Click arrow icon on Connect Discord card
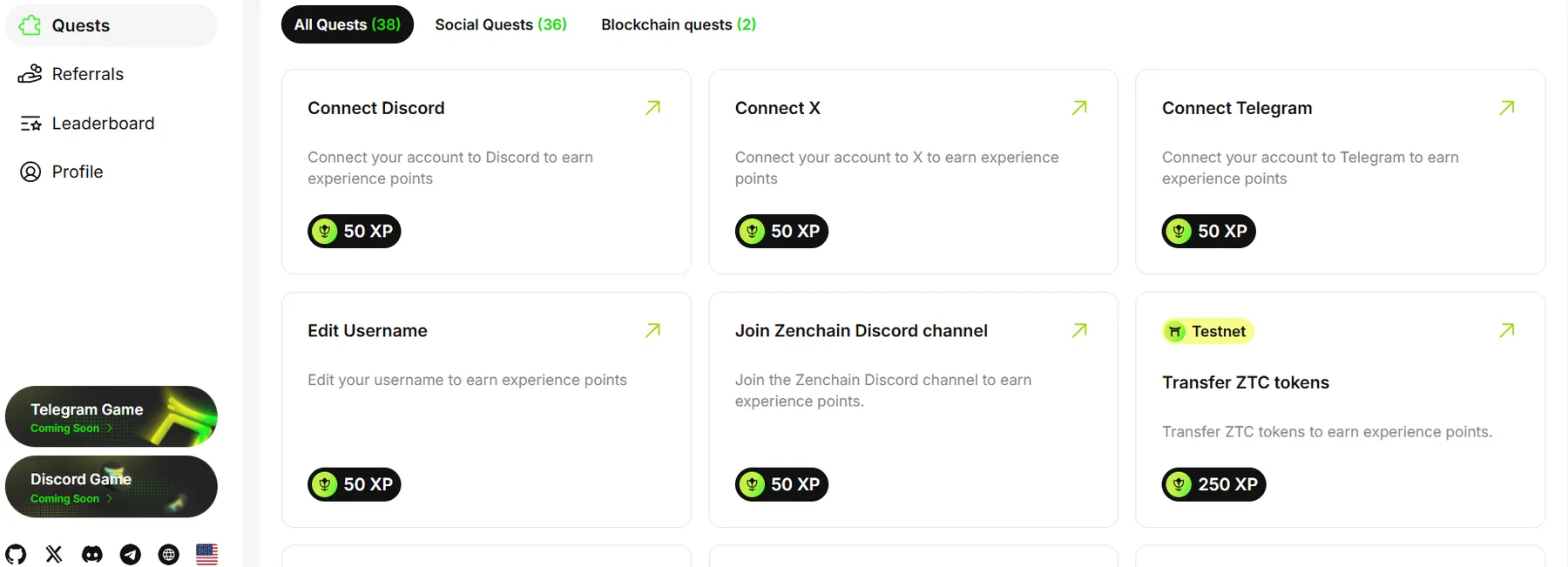 pyautogui.click(x=652, y=108)
